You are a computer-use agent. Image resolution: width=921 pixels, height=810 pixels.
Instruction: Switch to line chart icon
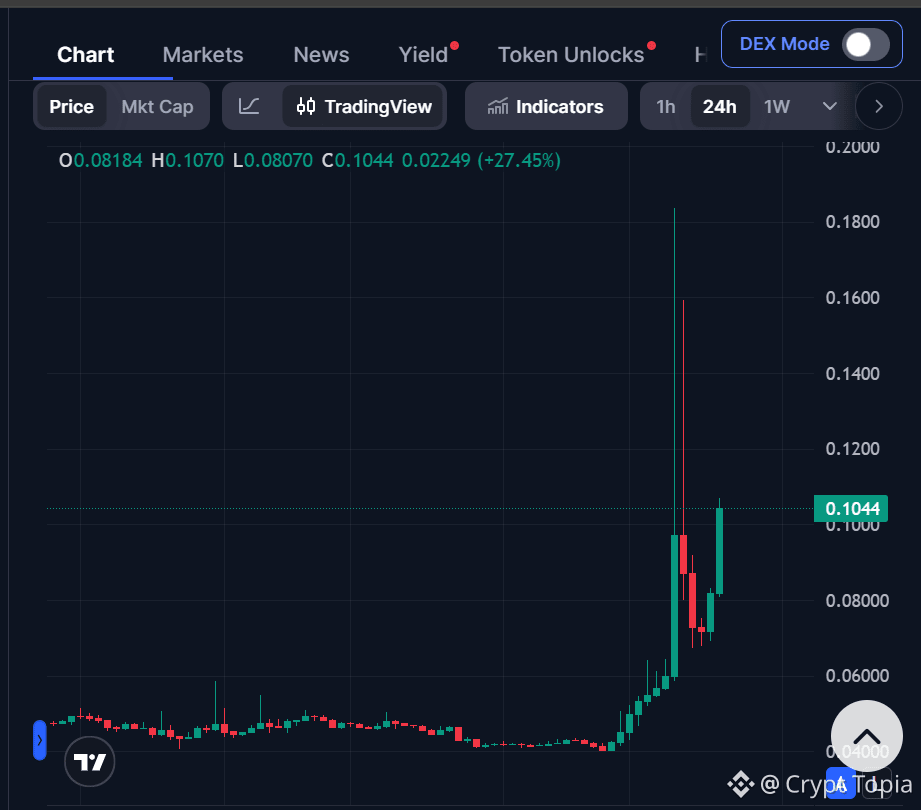click(249, 106)
